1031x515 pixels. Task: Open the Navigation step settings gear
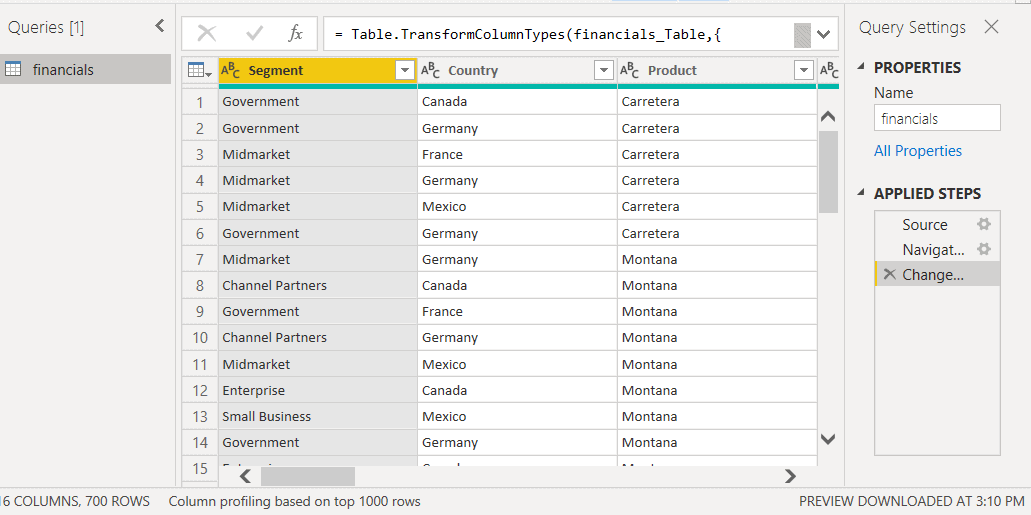click(x=984, y=249)
